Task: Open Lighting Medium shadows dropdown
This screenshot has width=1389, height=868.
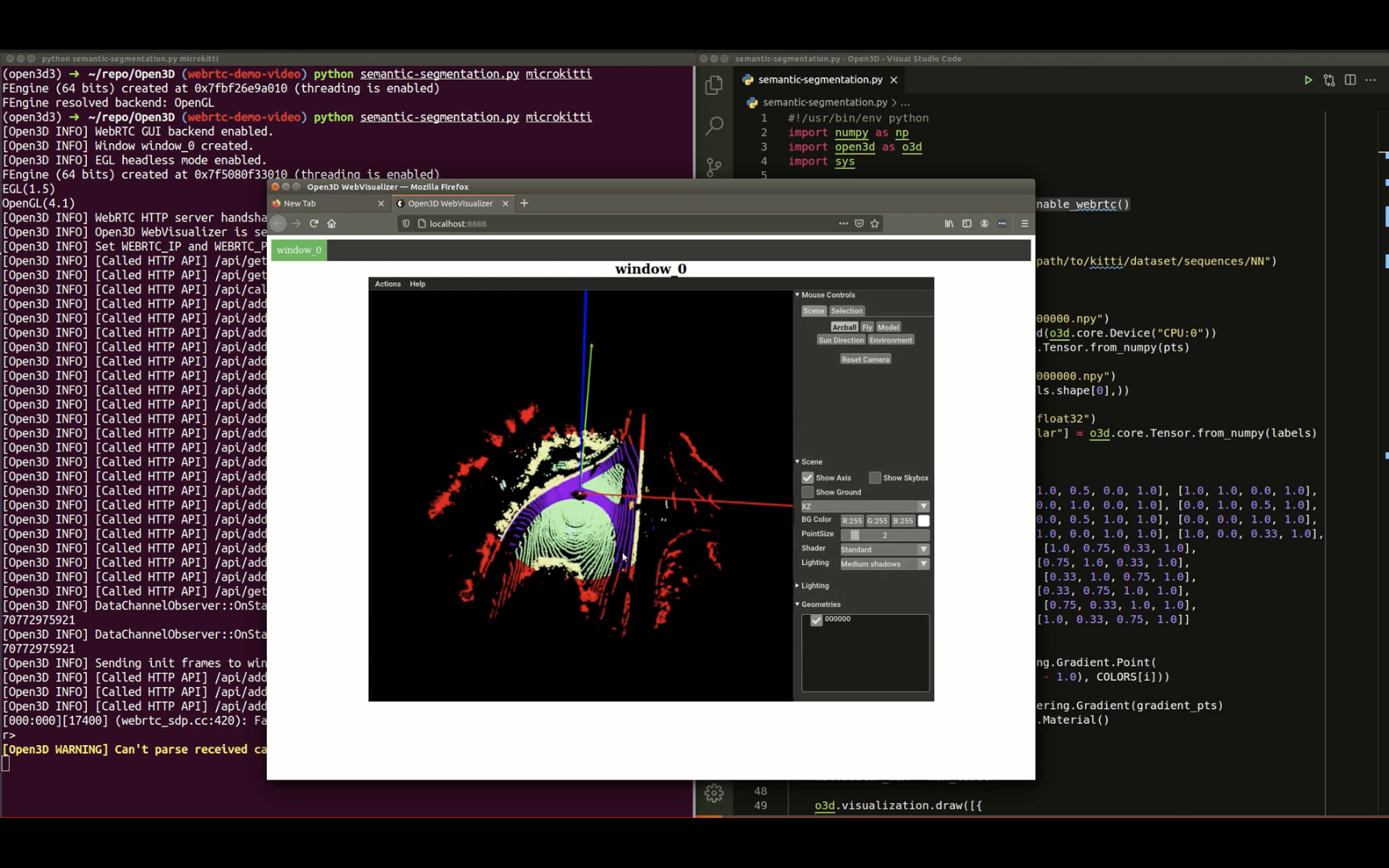Action: tap(884, 564)
